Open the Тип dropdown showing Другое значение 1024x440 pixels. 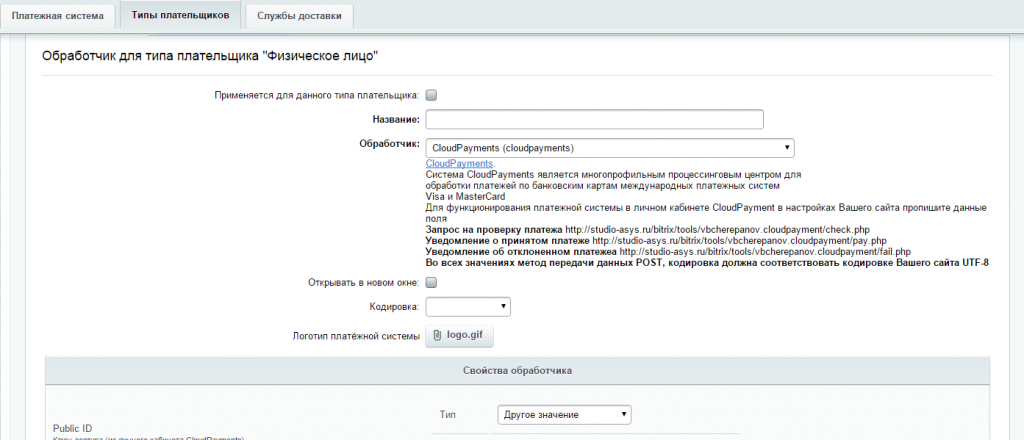point(564,415)
